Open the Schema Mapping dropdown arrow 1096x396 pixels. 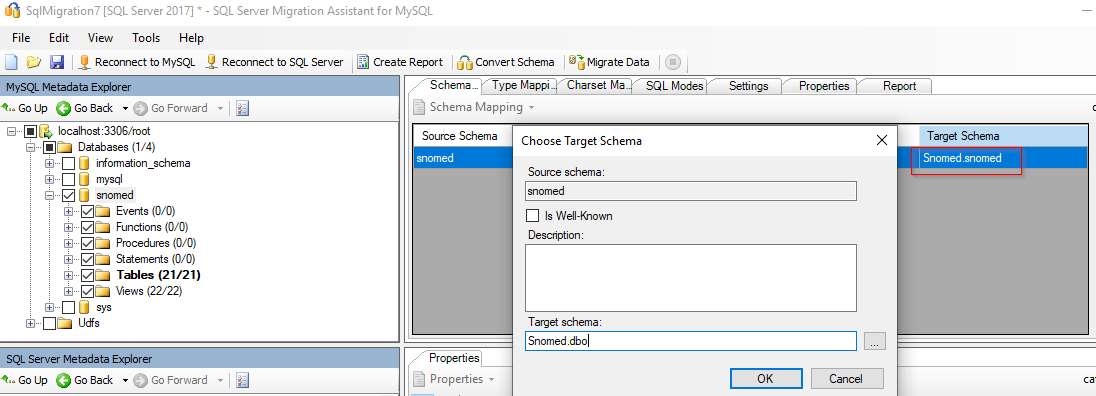point(531,108)
